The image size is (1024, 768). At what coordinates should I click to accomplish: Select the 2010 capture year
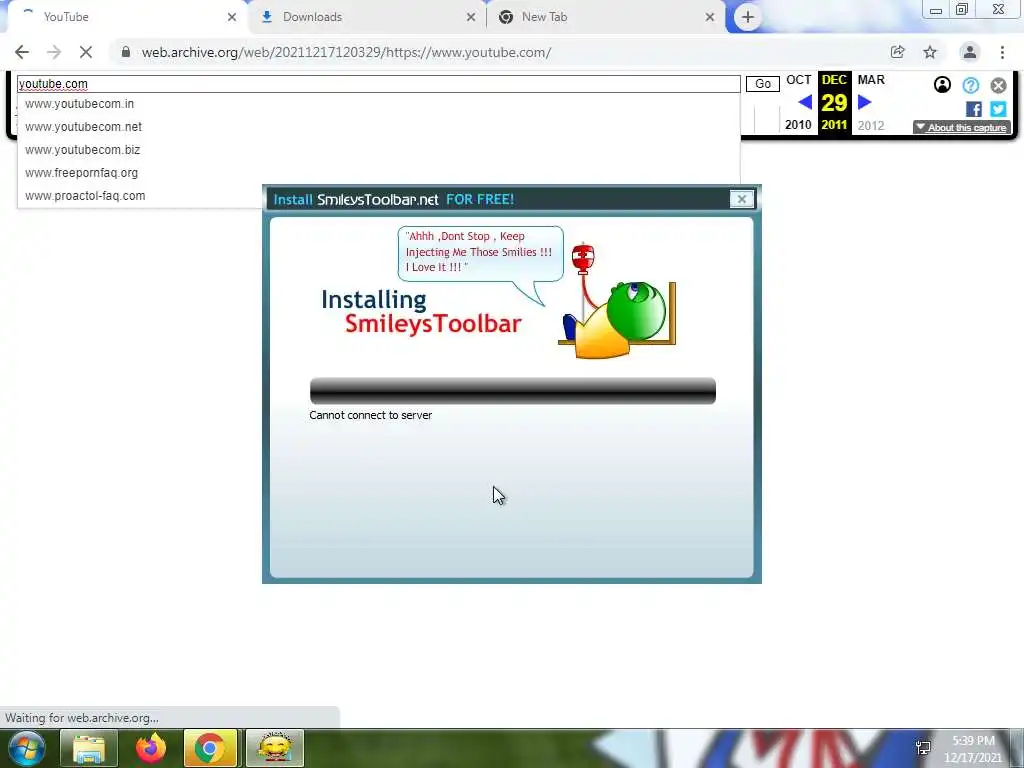(798, 125)
